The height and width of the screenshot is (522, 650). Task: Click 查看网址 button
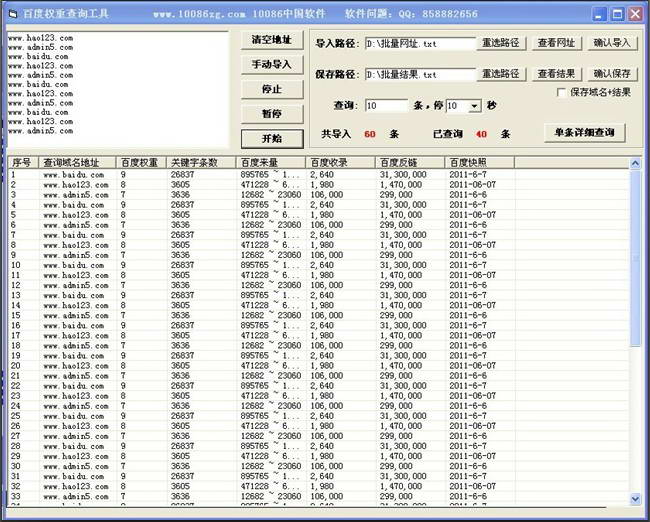pyautogui.click(x=556, y=43)
